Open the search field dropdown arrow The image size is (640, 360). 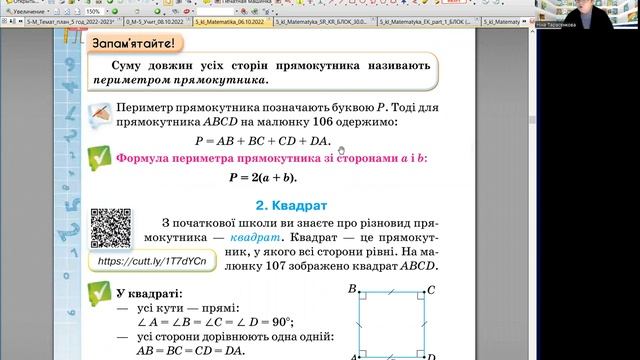tap(237, 11)
